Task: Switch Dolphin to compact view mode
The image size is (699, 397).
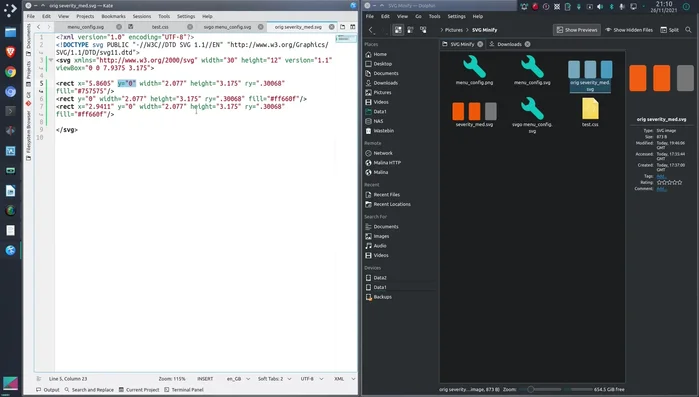Action: (411, 30)
